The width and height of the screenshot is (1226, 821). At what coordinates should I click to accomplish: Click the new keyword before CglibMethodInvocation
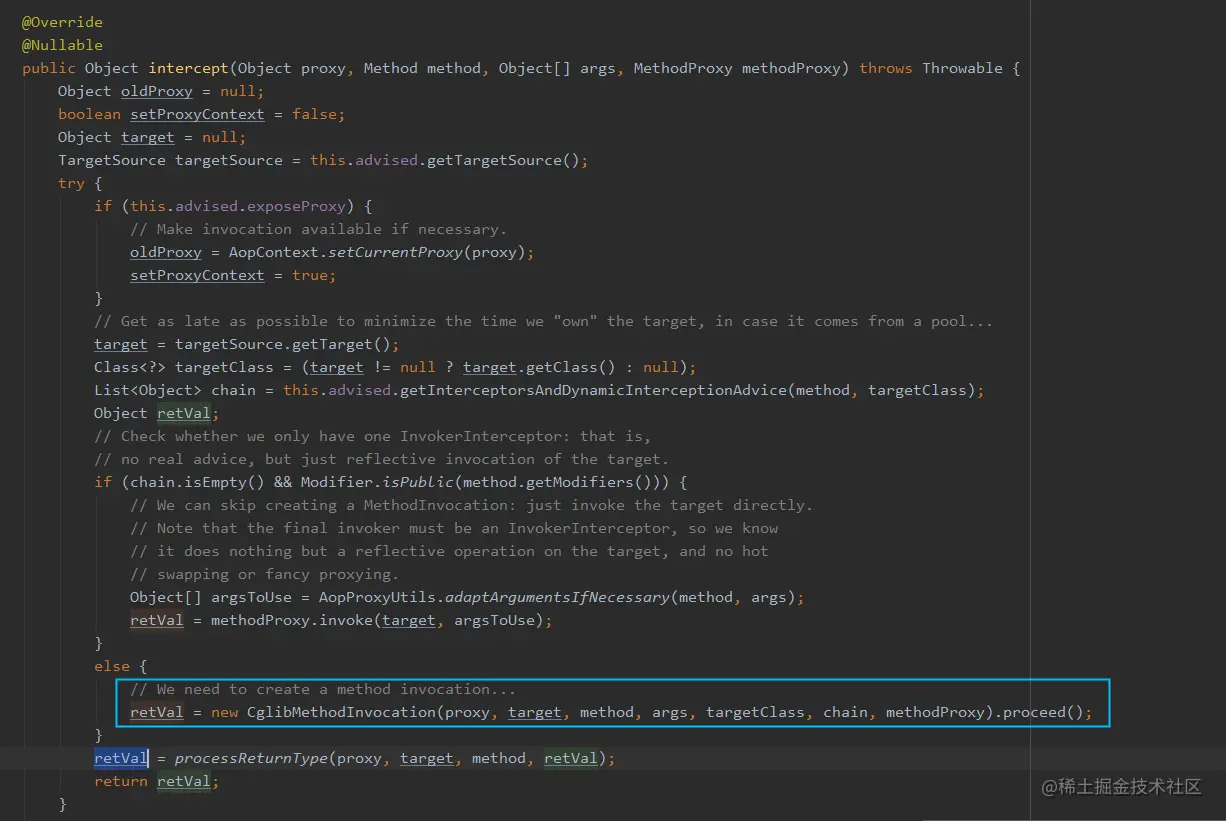(224, 712)
